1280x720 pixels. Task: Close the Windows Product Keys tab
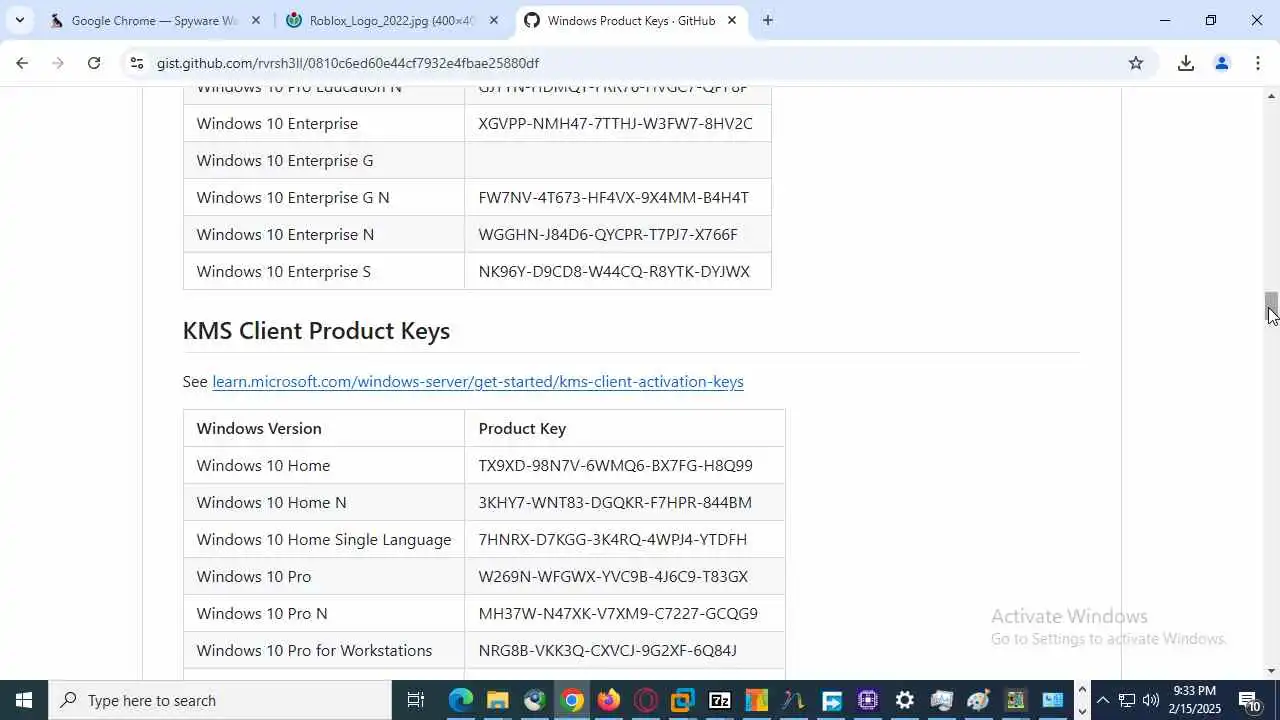[732, 20]
